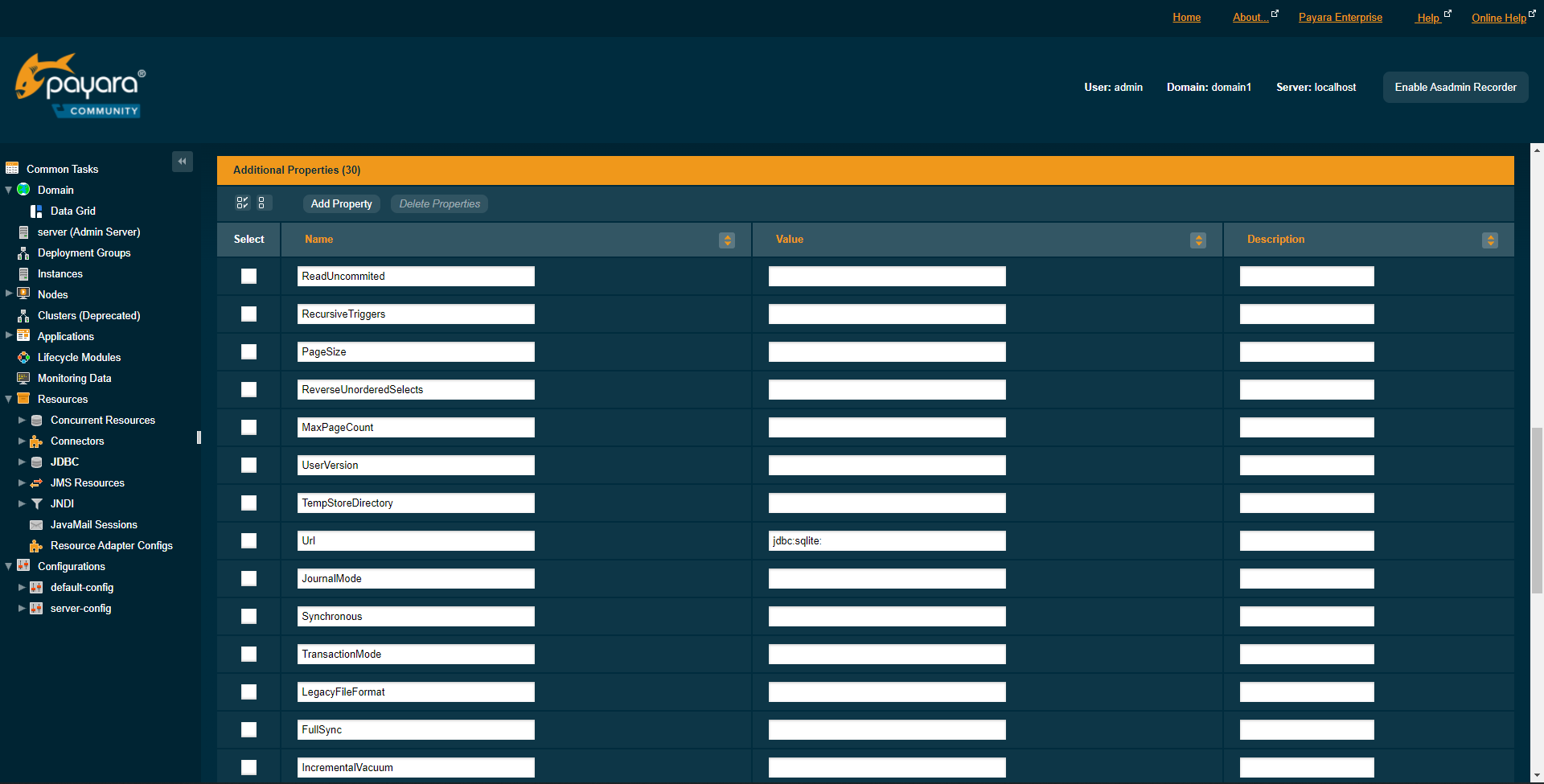1544x784 pixels.
Task: Expand the server-config configuration
Action: [21, 609]
